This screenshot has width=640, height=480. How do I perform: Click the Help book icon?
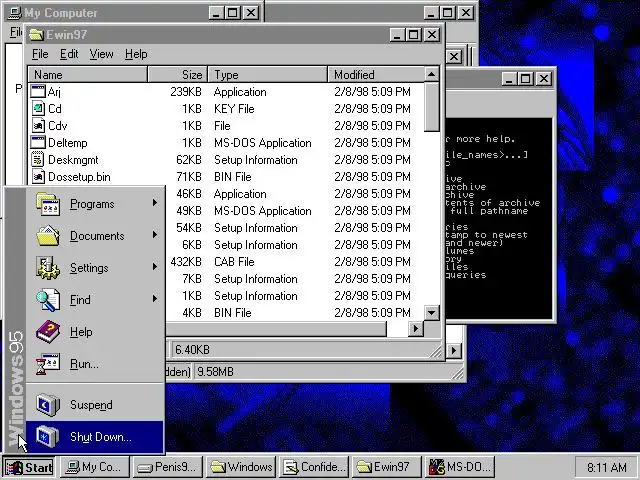pyautogui.click(x=48, y=332)
